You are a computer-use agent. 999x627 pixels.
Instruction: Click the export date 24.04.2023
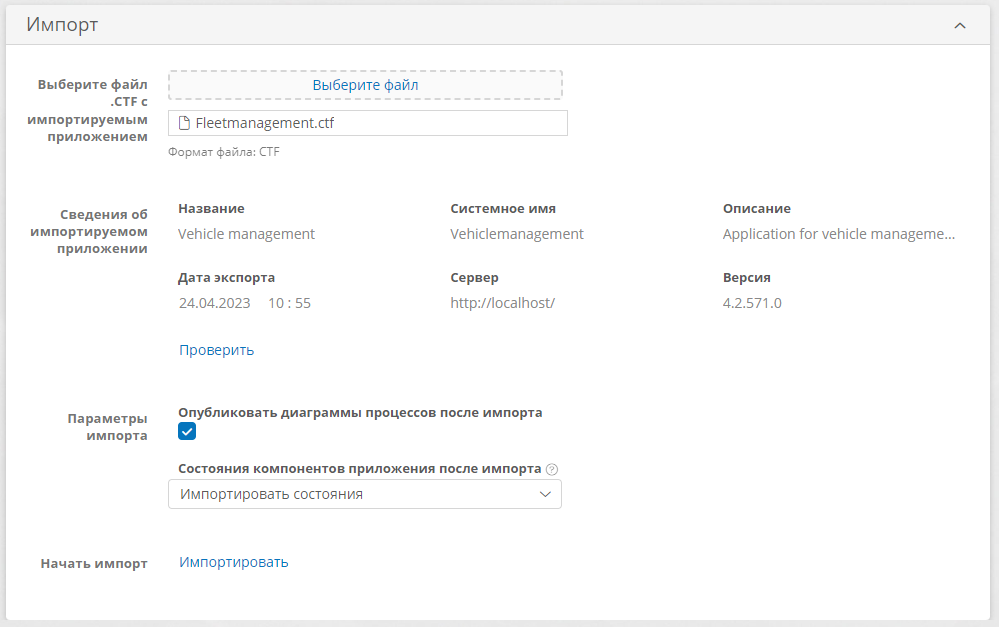click(x=215, y=303)
